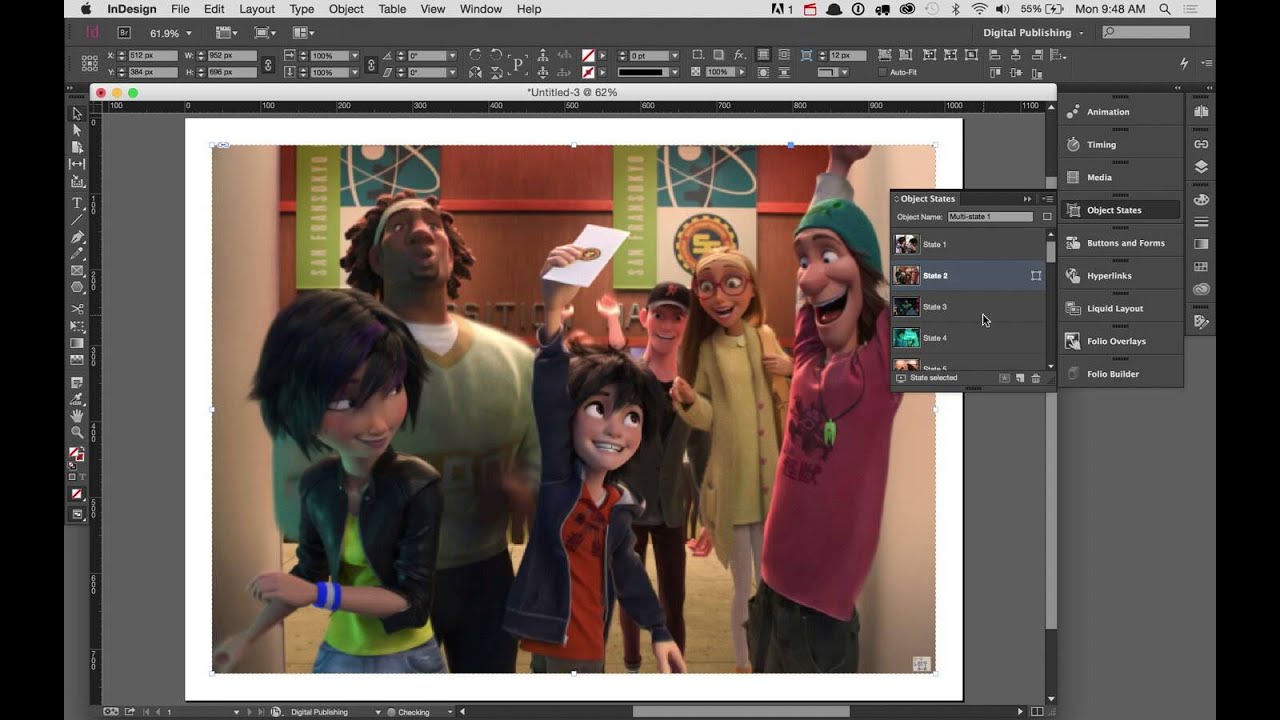
Task: Open the Folio Overlays panel
Action: click(1120, 341)
